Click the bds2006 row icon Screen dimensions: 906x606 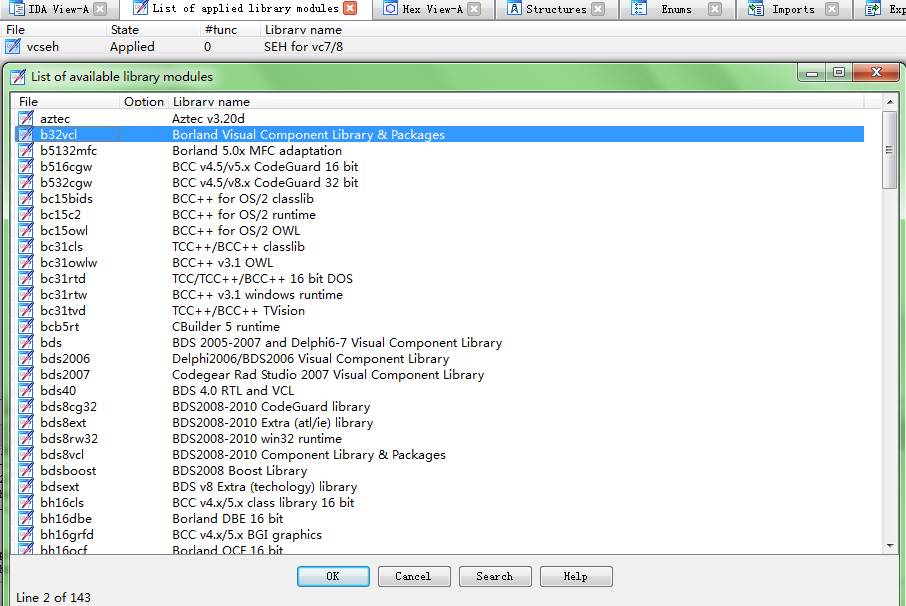pos(25,359)
